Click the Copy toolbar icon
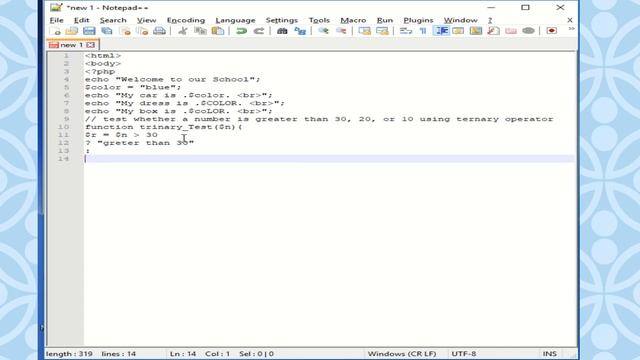The height and width of the screenshot is (360, 640). pos(200,31)
